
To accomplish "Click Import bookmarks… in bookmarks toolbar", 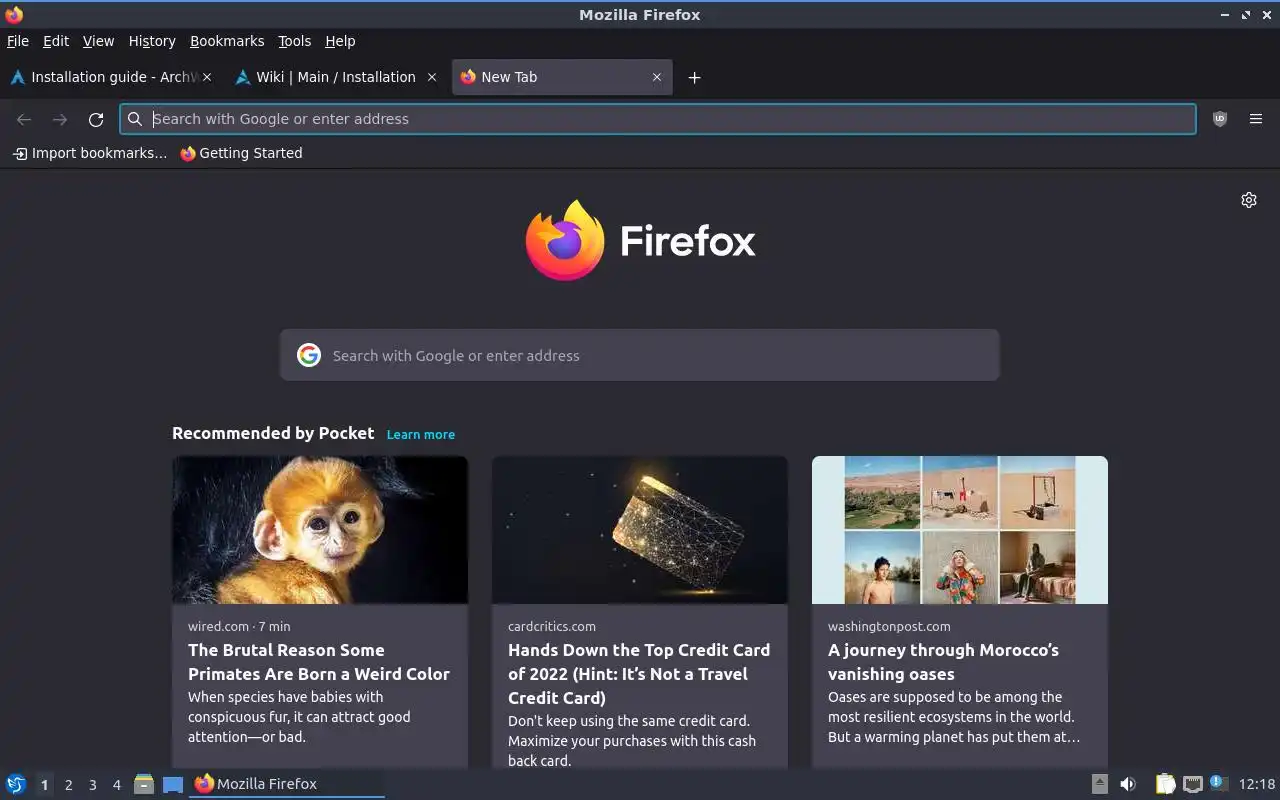I will pyautogui.click(x=90, y=153).
